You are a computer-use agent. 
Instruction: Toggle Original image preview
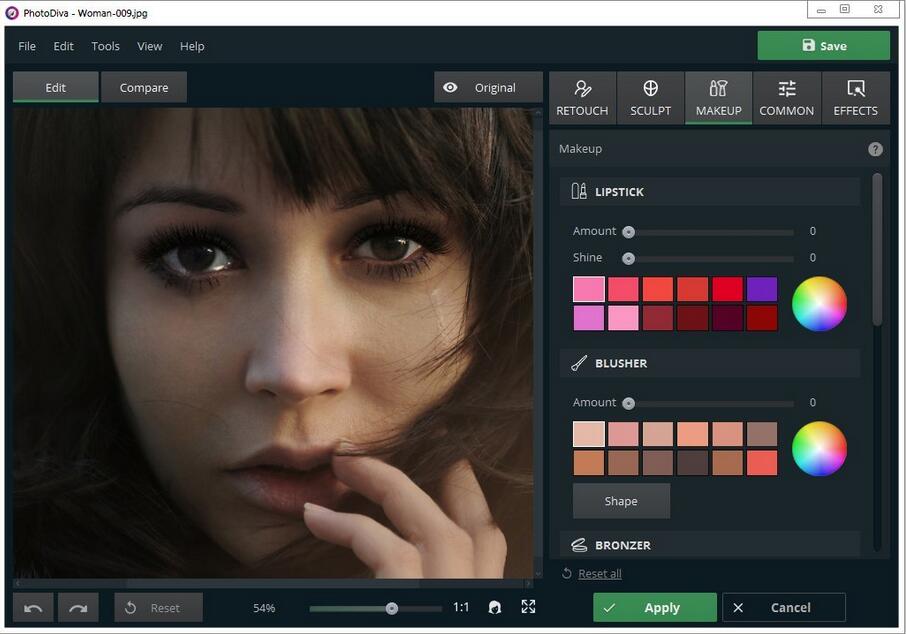click(x=488, y=87)
